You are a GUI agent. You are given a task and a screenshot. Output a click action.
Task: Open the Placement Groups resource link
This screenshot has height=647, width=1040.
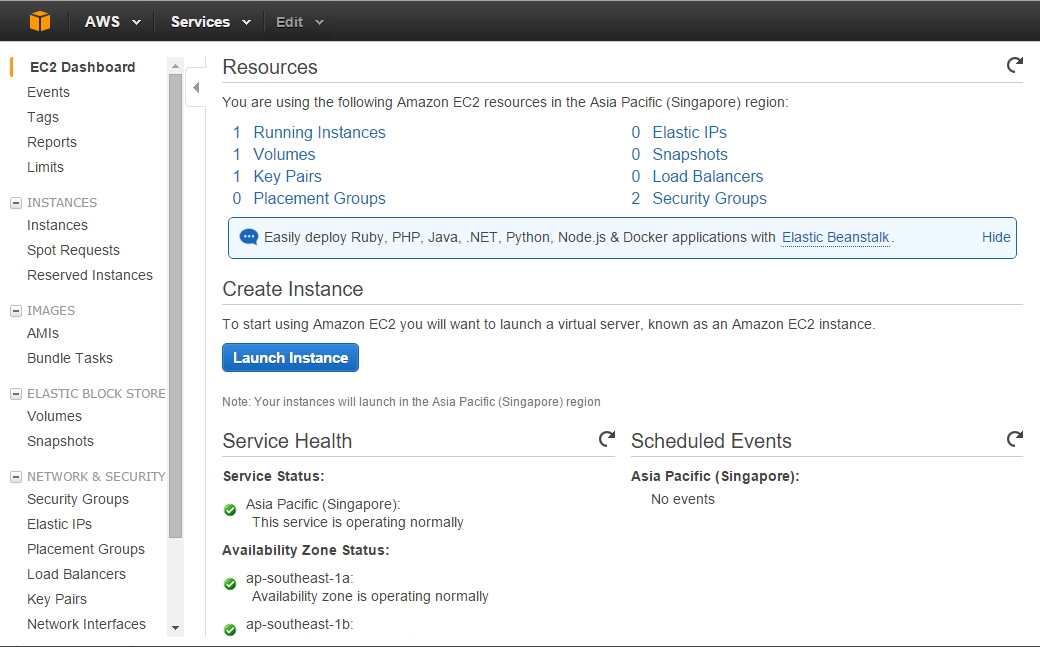coord(319,199)
